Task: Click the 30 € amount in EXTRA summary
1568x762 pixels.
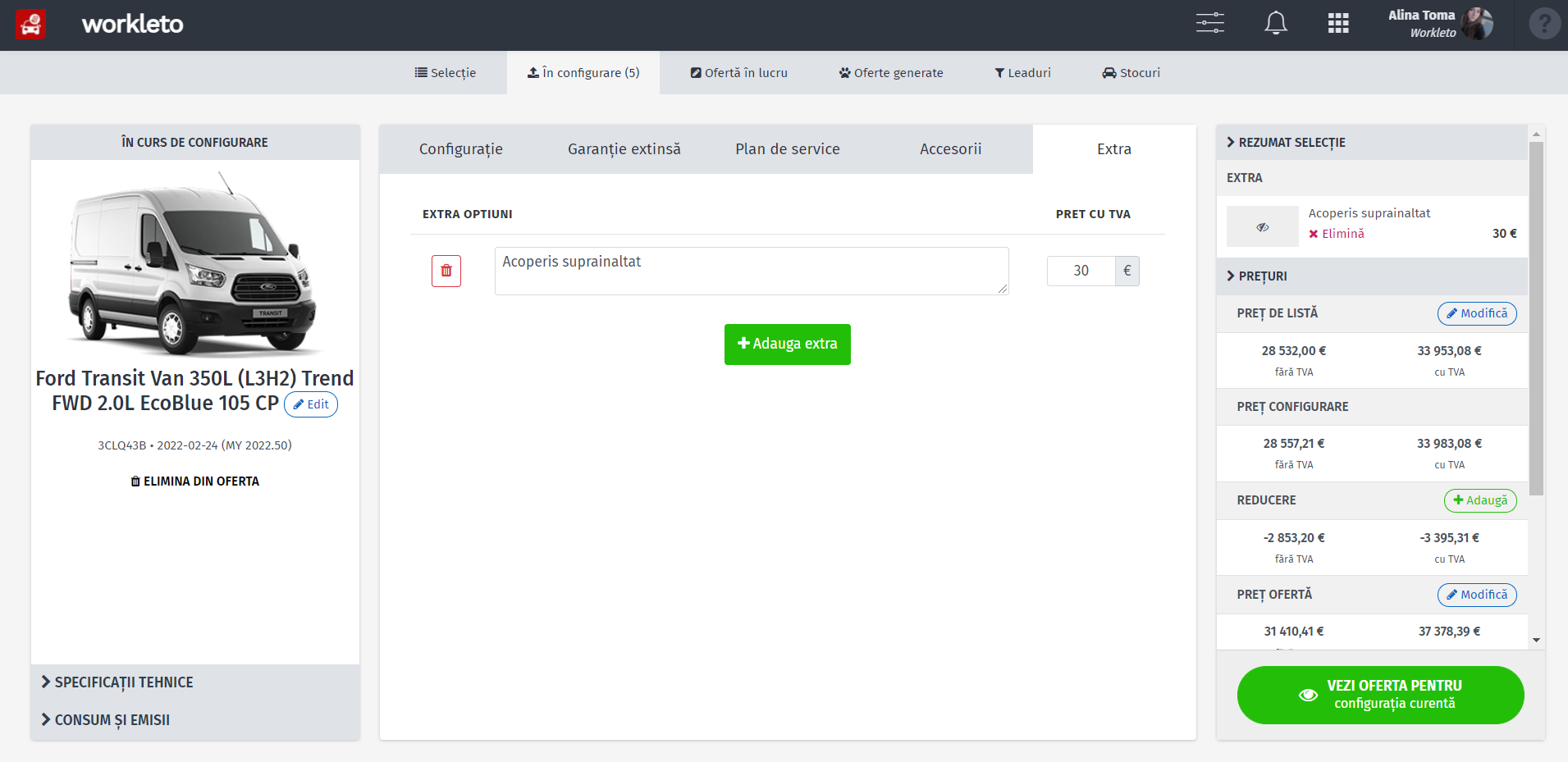Action: pos(1505,234)
